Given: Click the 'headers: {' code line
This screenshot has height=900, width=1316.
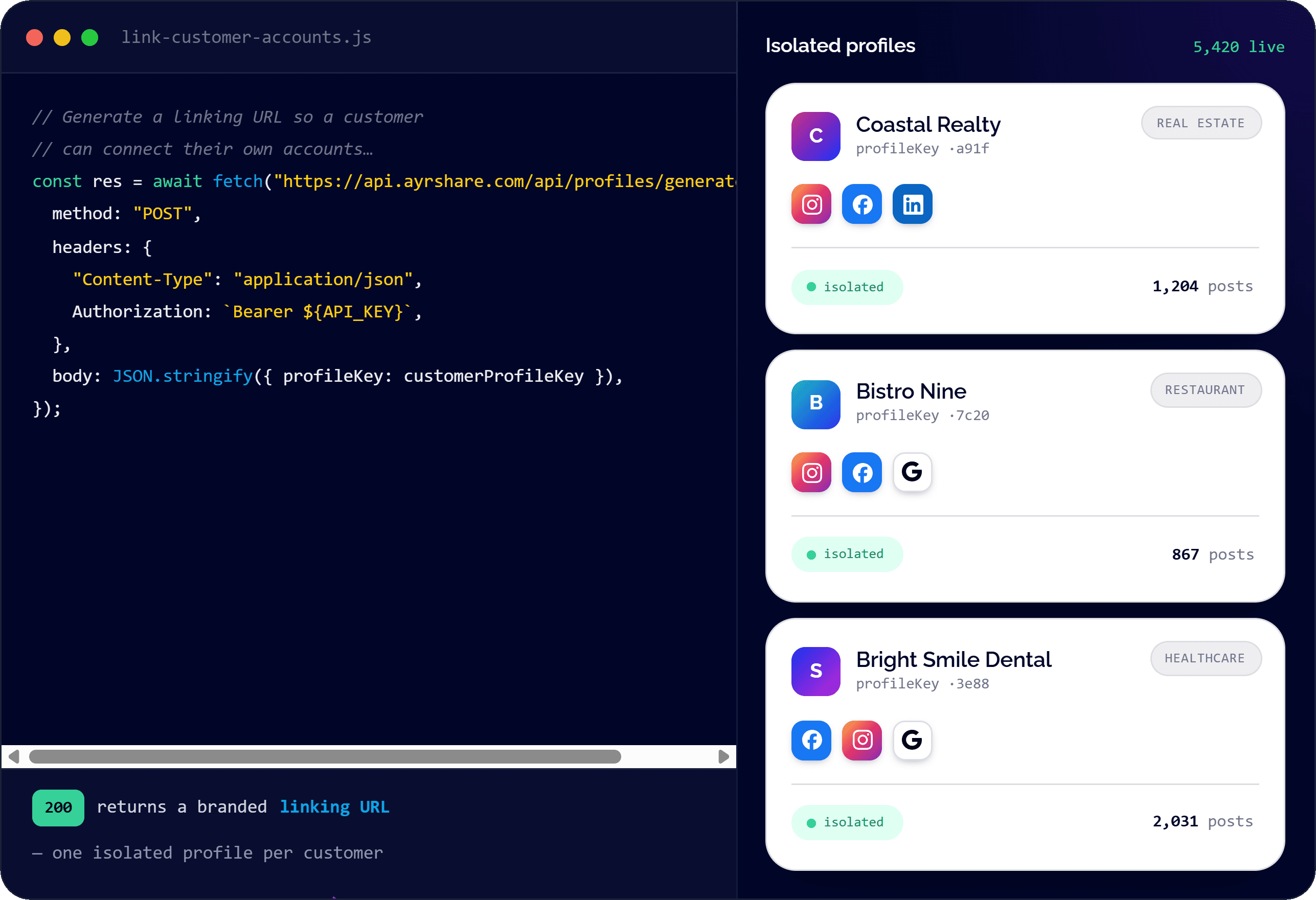Looking at the screenshot, I should 102,247.
